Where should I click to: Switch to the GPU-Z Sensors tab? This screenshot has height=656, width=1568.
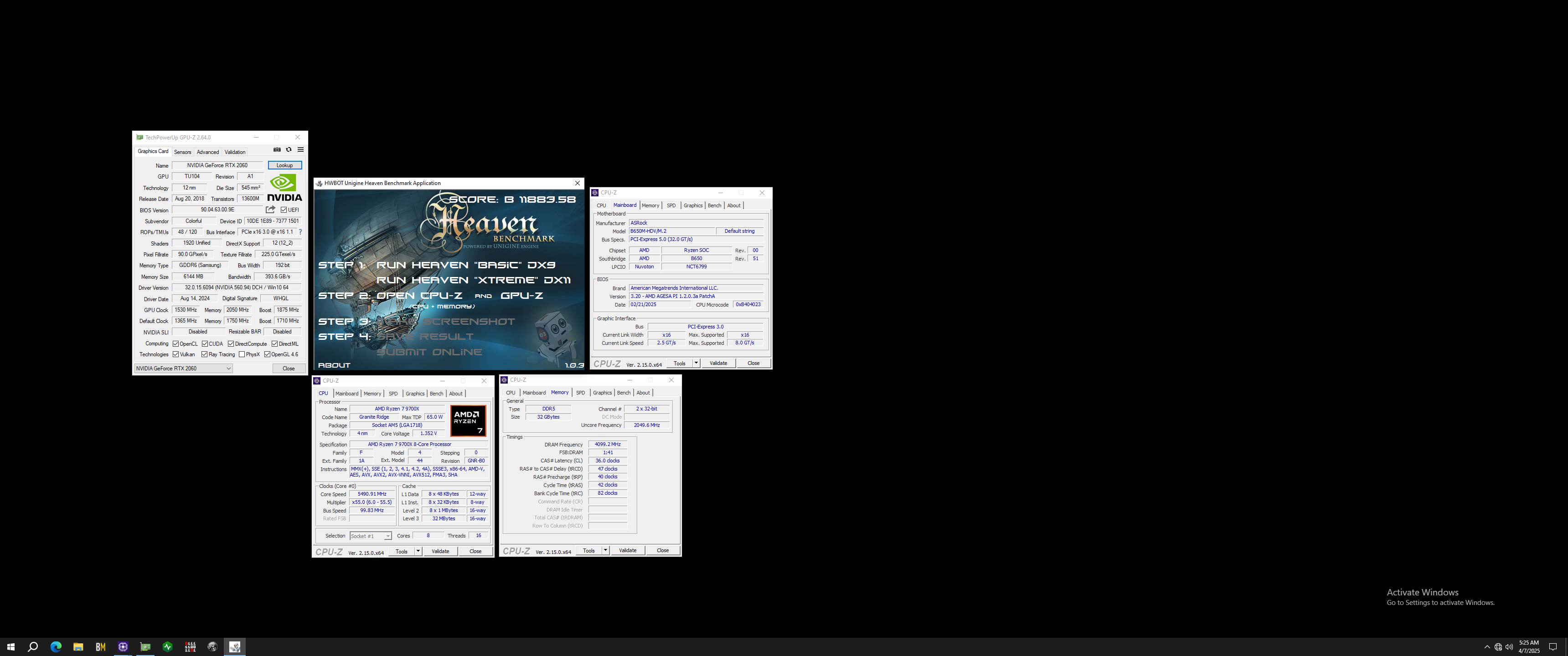[183, 152]
